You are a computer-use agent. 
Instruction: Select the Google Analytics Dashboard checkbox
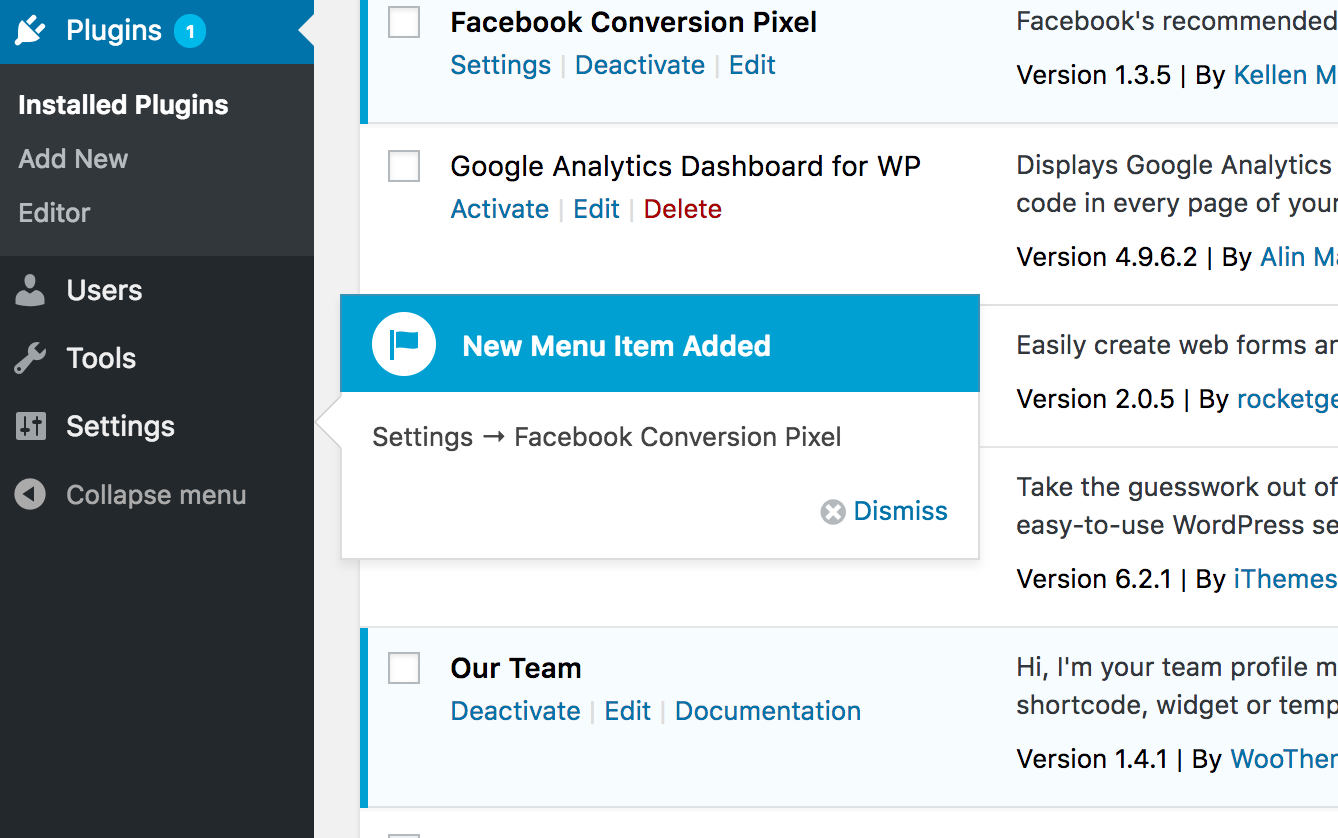[404, 166]
